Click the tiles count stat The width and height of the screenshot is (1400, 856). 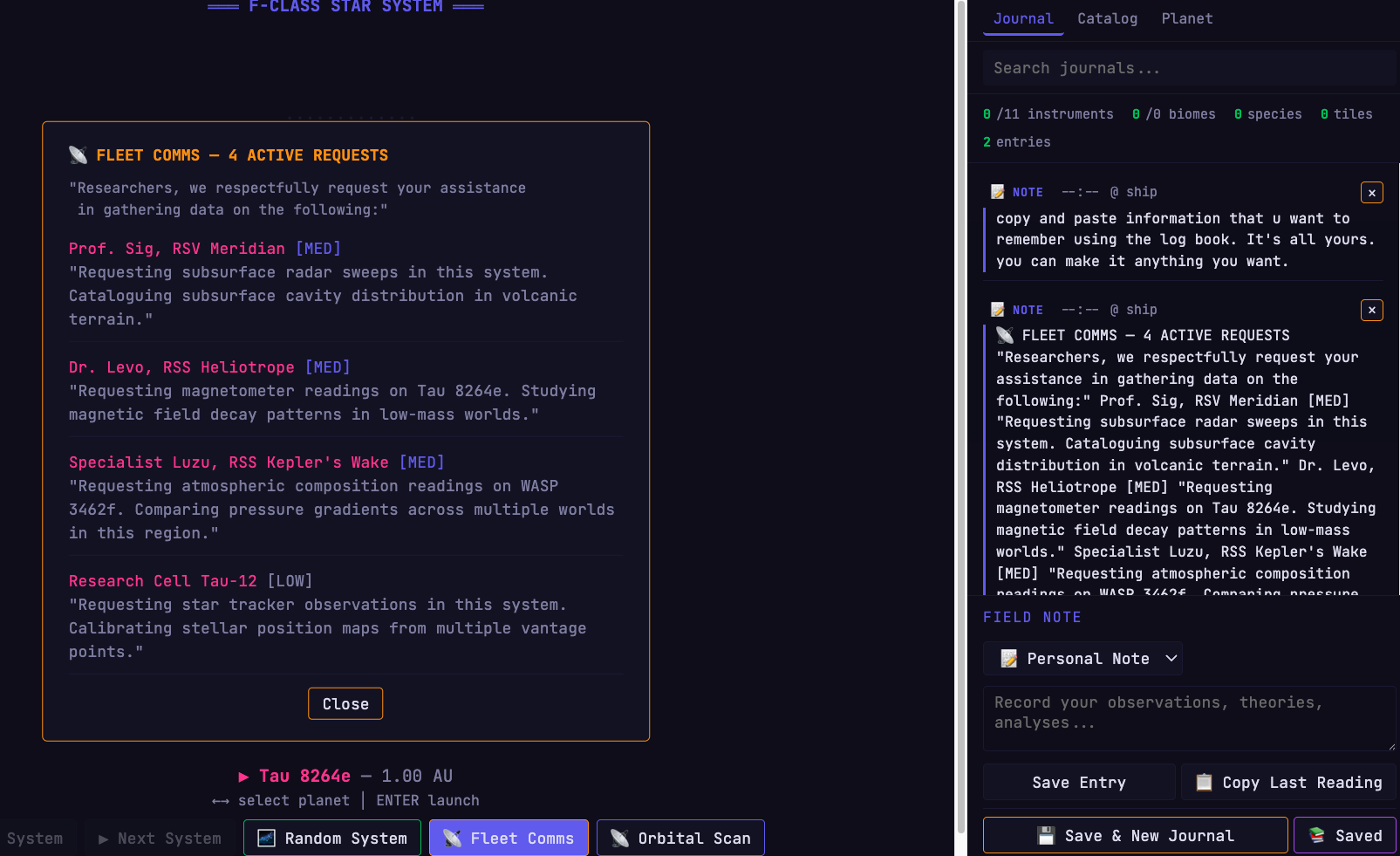(1347, 114)
